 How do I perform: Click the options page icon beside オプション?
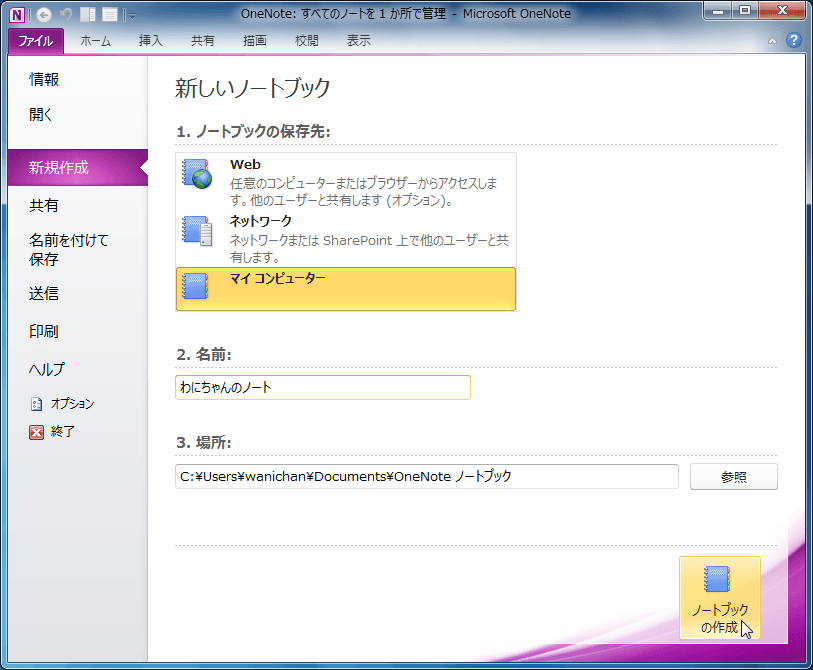click(x=36, y=404)
